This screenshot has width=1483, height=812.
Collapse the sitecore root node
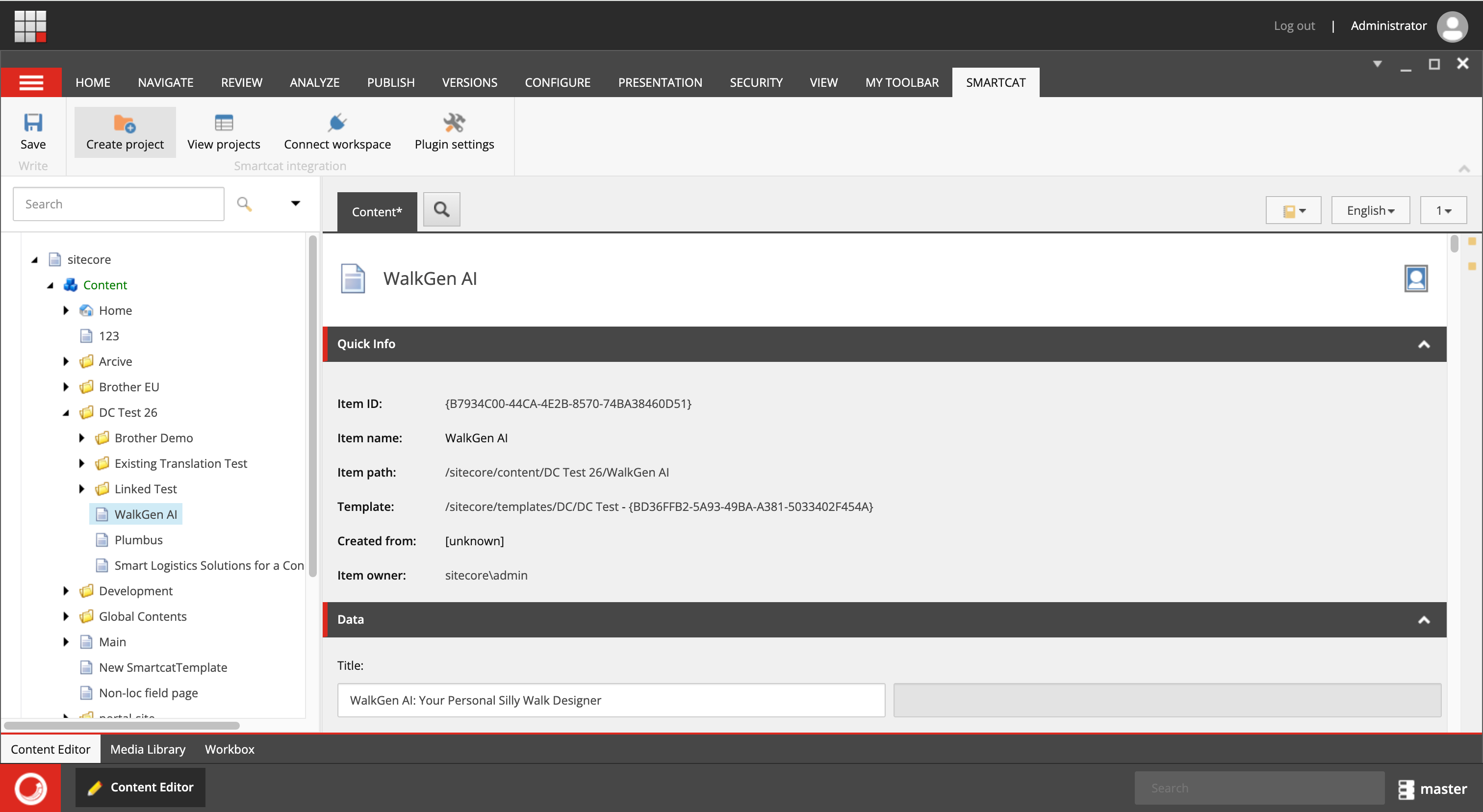(x=34, y=259)
